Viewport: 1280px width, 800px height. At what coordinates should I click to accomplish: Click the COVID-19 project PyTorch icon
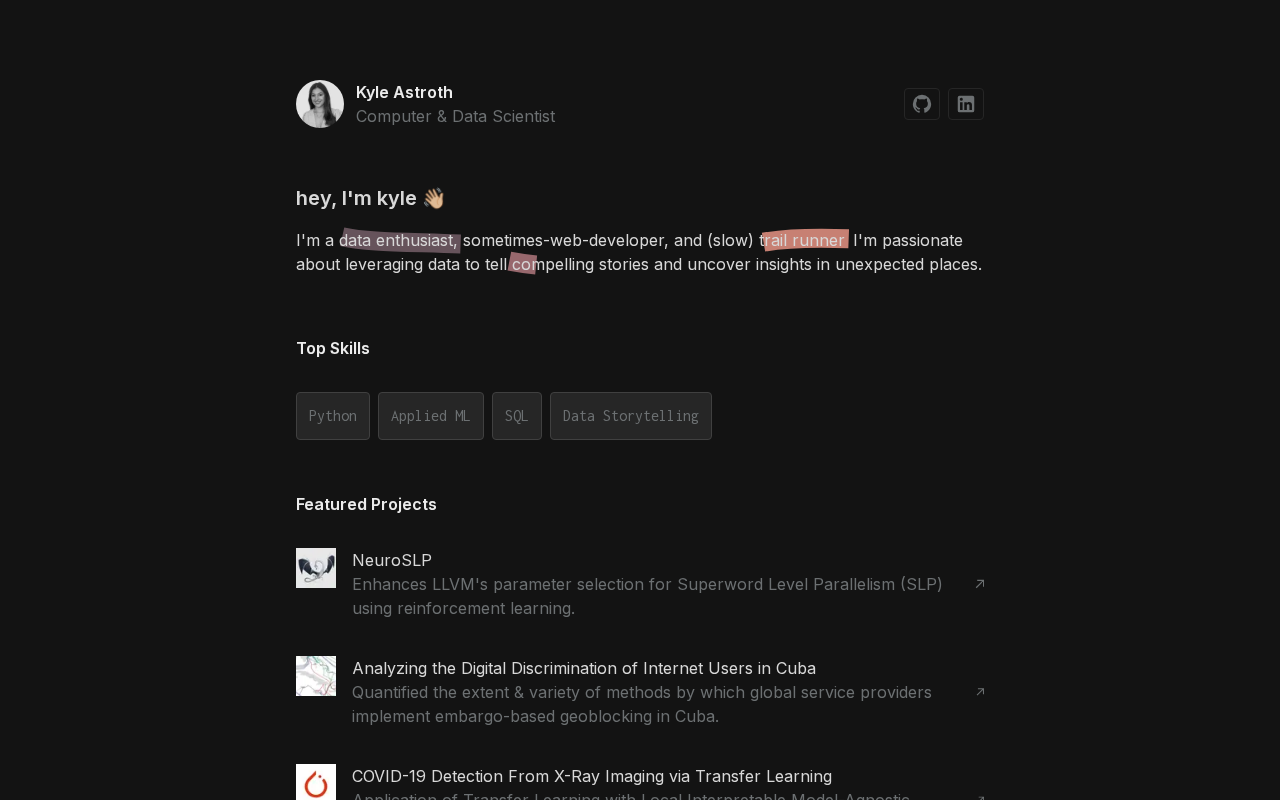click(x=316, y=782)
